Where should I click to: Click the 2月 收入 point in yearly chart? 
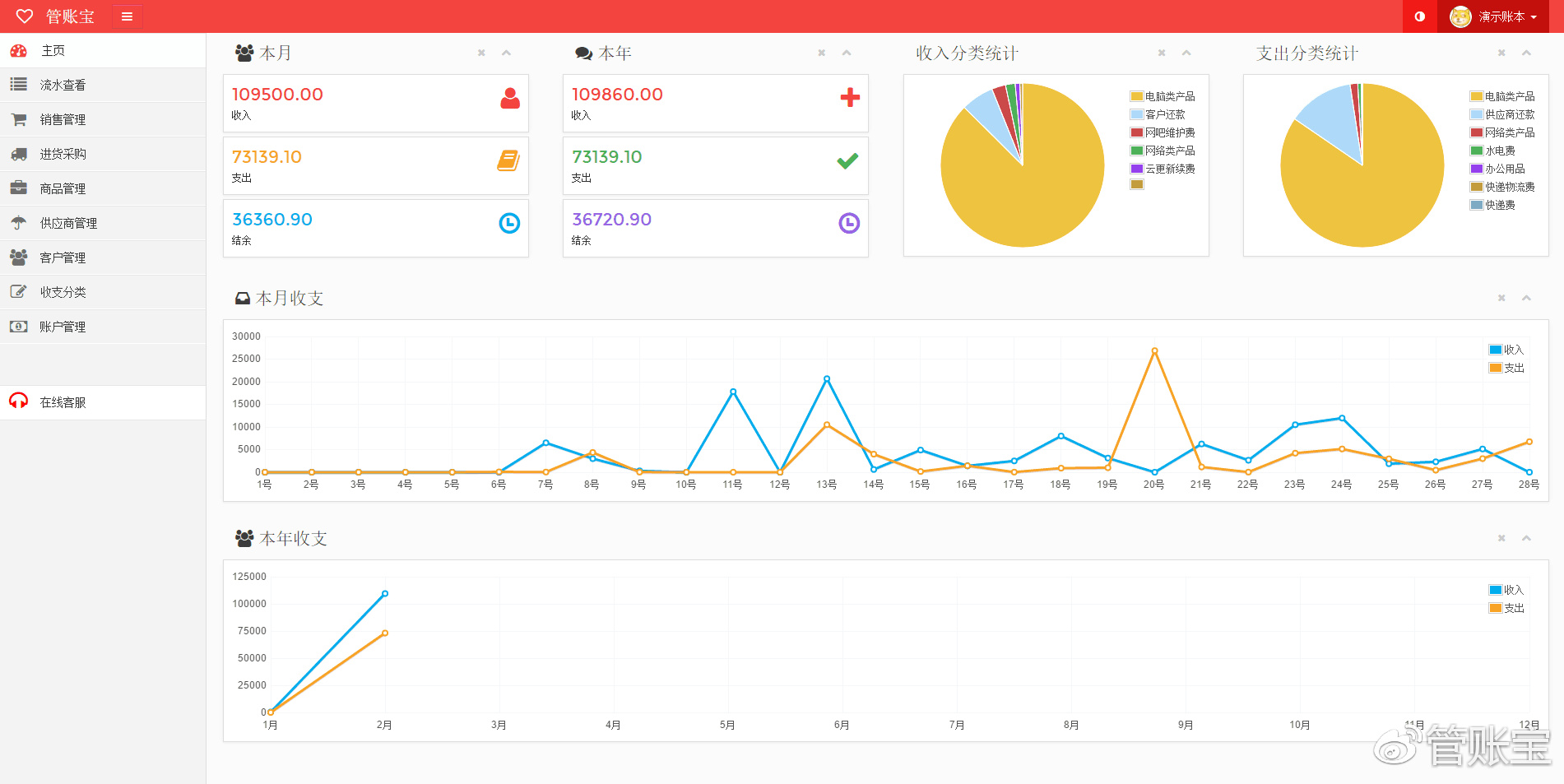pos(385,593)
